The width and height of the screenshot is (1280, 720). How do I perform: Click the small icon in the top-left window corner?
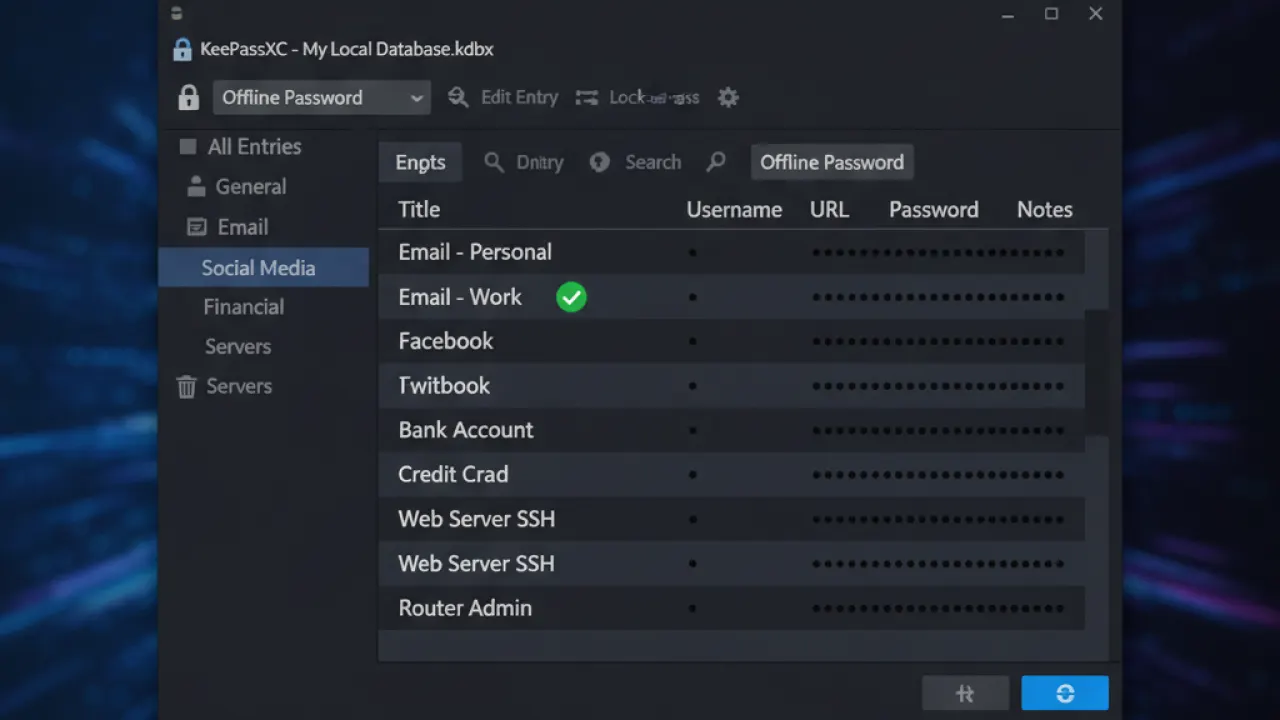[x=177, y=13]
